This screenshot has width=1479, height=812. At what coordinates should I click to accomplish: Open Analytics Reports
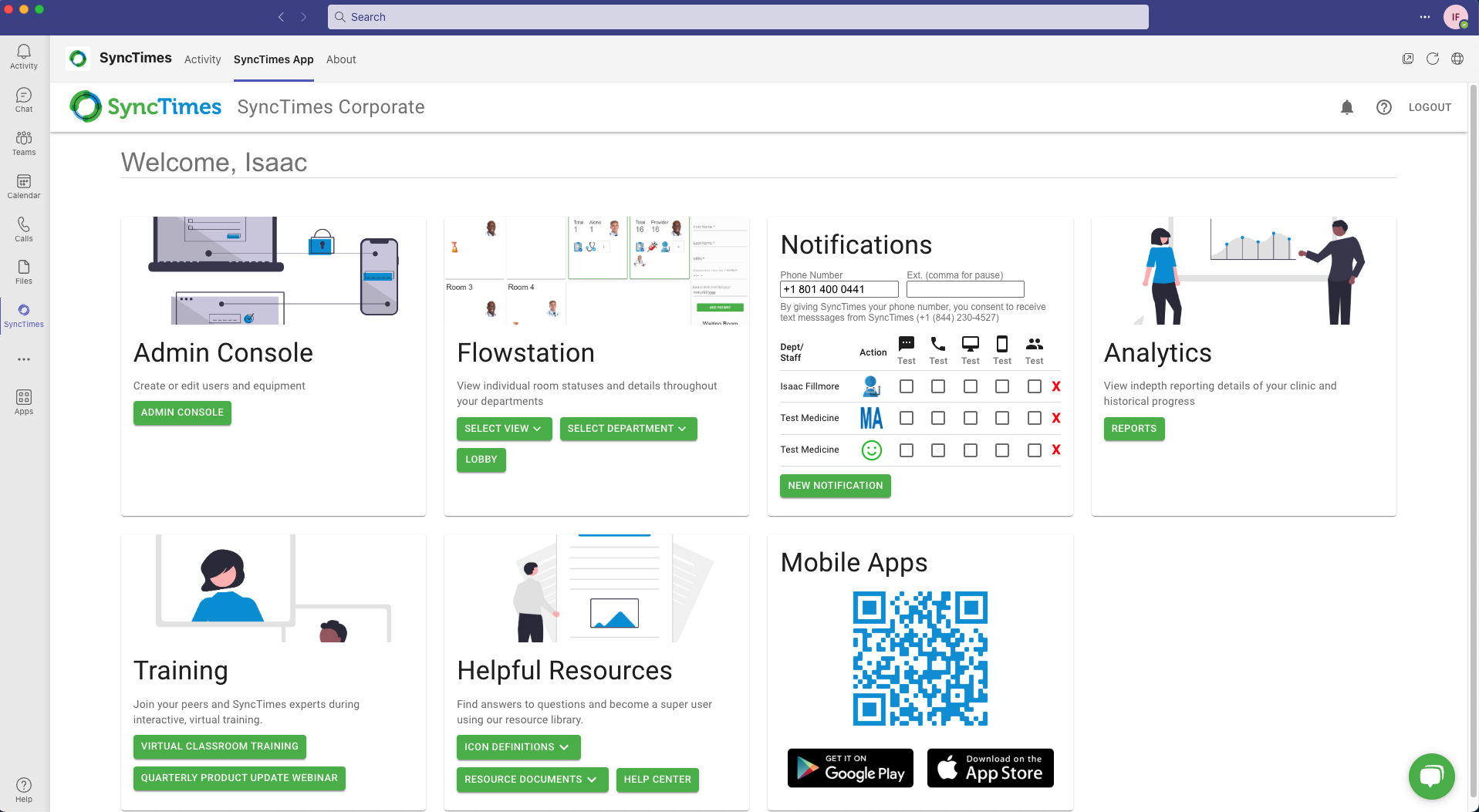1133,429
